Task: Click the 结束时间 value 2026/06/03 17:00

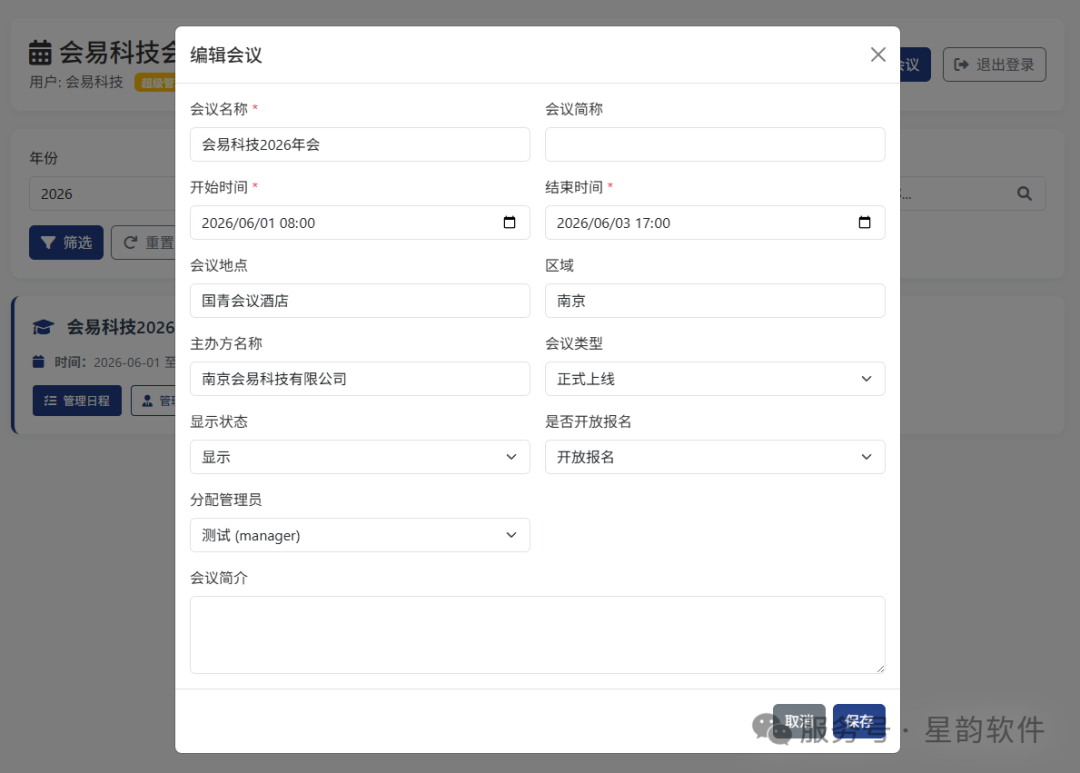Action: click(613, 223)
